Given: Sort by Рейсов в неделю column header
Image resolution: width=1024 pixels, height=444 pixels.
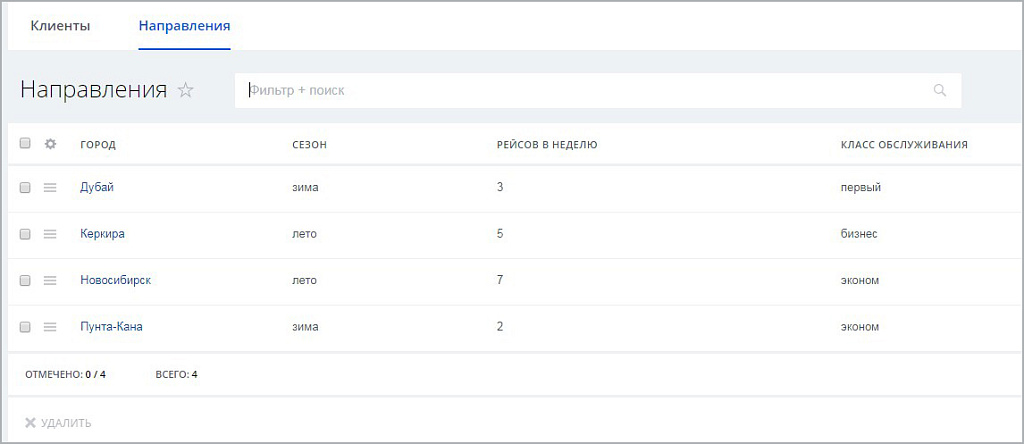Looking at the screenshot, I should 546,145.
